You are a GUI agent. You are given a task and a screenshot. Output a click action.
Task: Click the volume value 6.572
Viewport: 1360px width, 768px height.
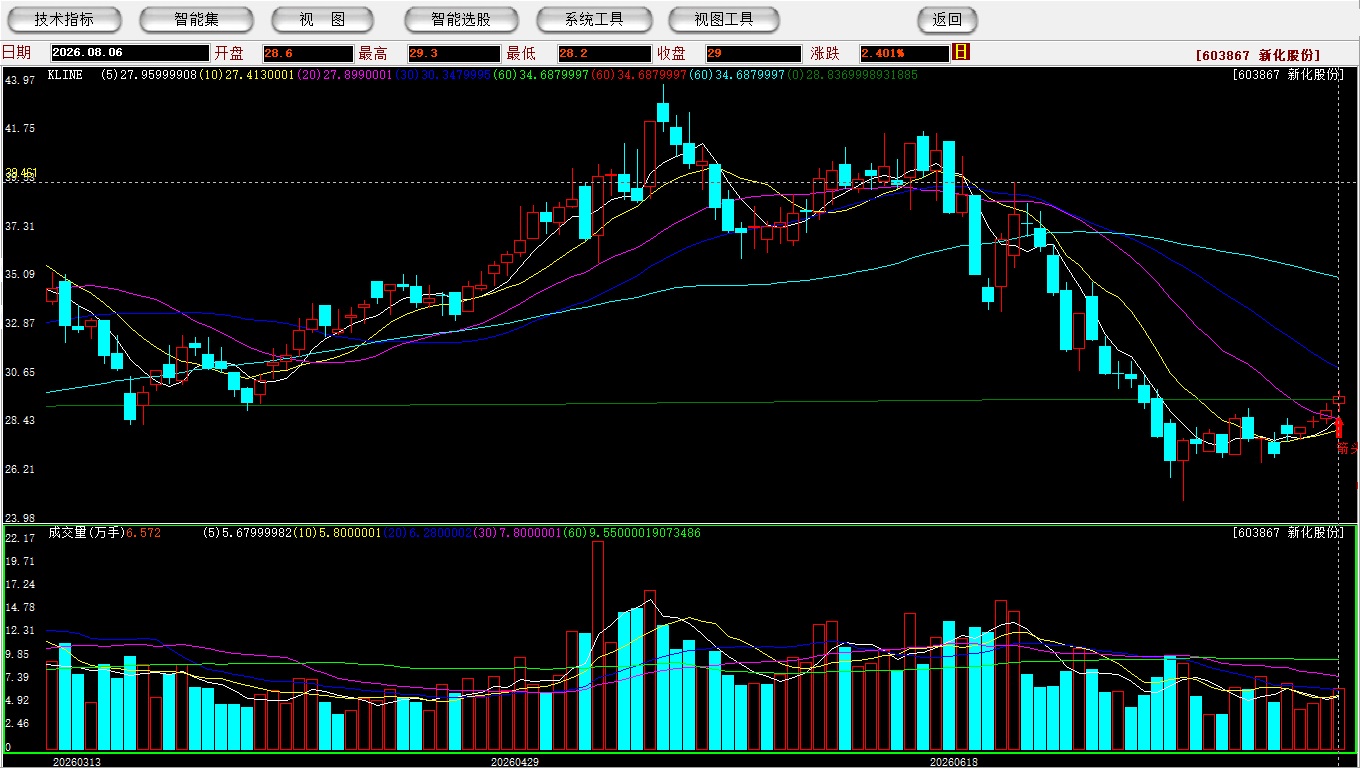143,533
